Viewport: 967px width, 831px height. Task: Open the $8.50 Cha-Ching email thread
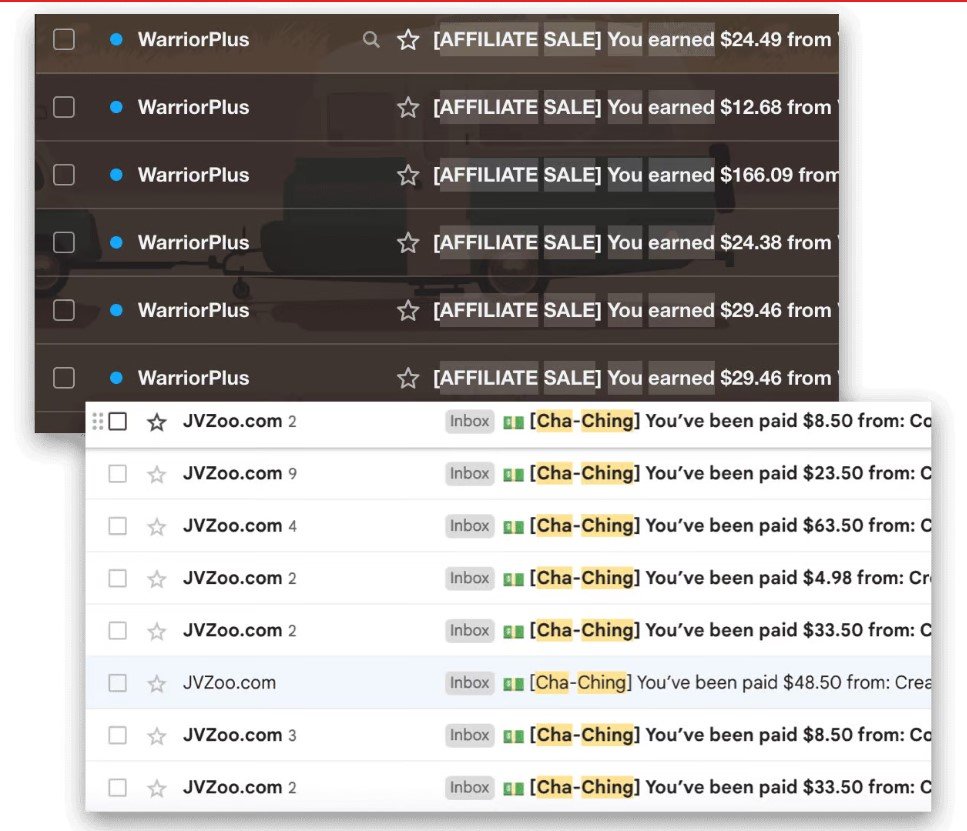pyautogui.click(x=700, y=421)
